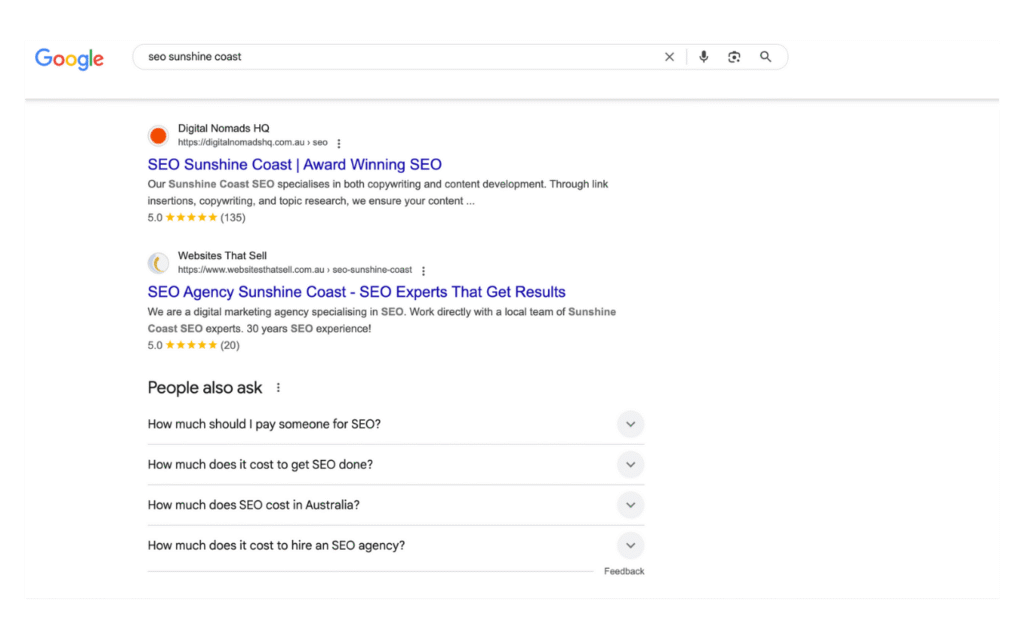Click the Google logo

point(69,59)
